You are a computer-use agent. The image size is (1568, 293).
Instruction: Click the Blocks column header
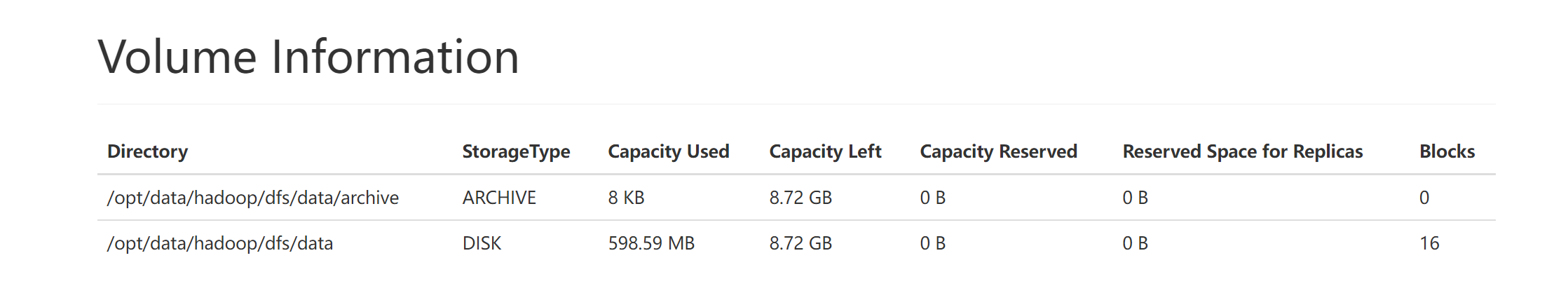tap(1447, 151)
